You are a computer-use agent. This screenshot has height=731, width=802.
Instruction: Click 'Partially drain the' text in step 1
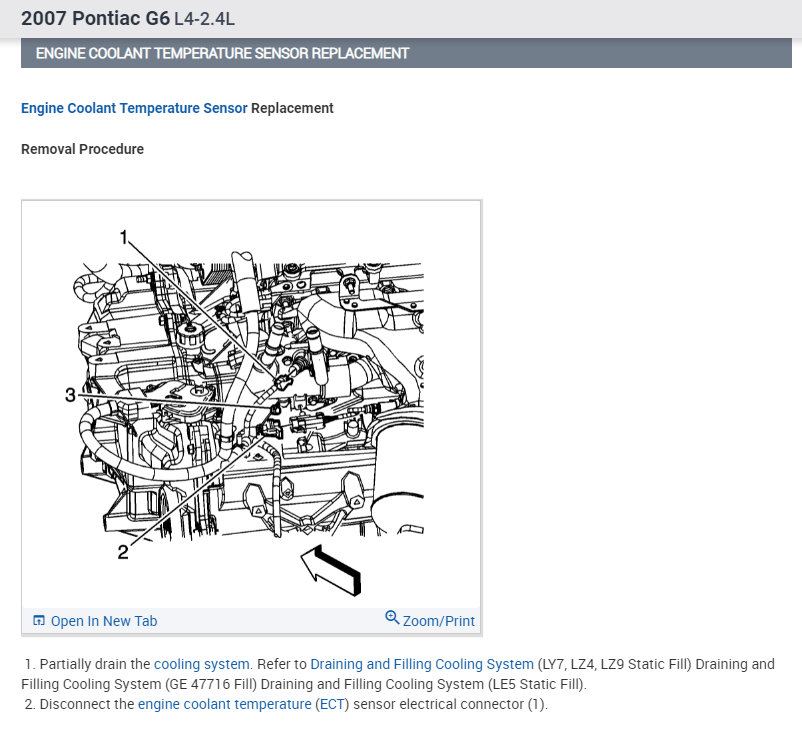[x=95, y=664]
